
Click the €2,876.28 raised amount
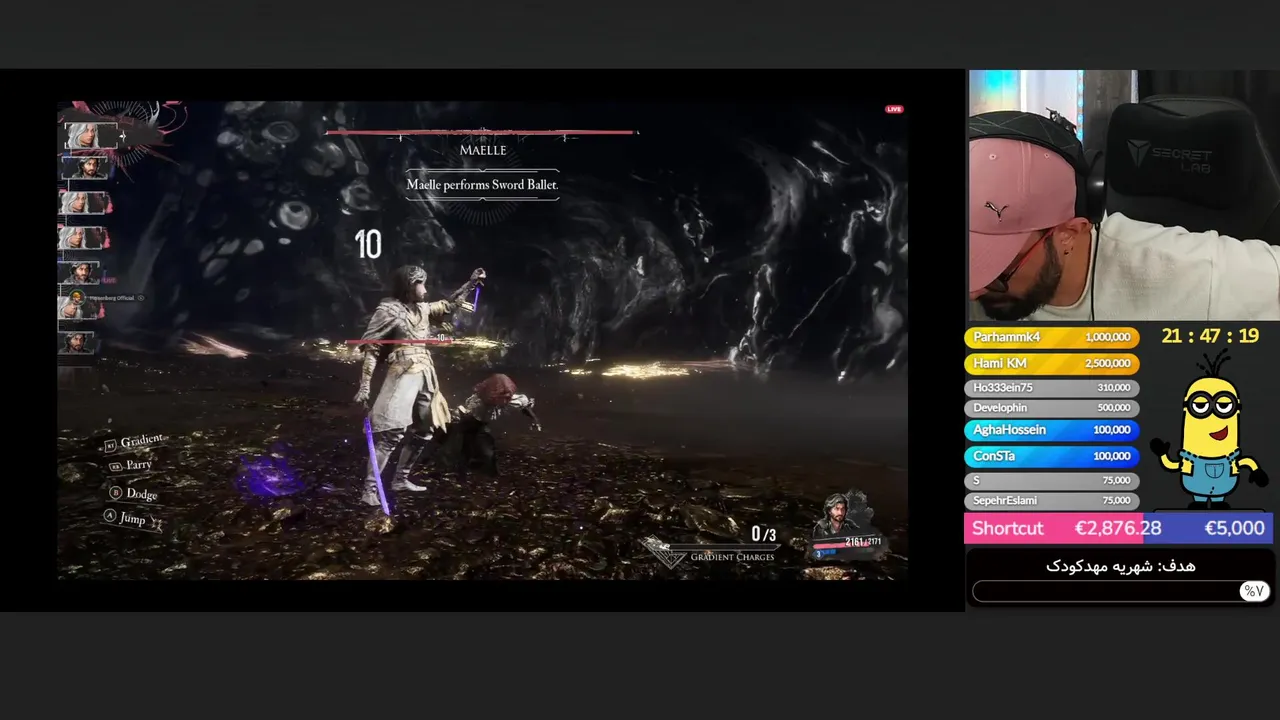coord(1118,528)
